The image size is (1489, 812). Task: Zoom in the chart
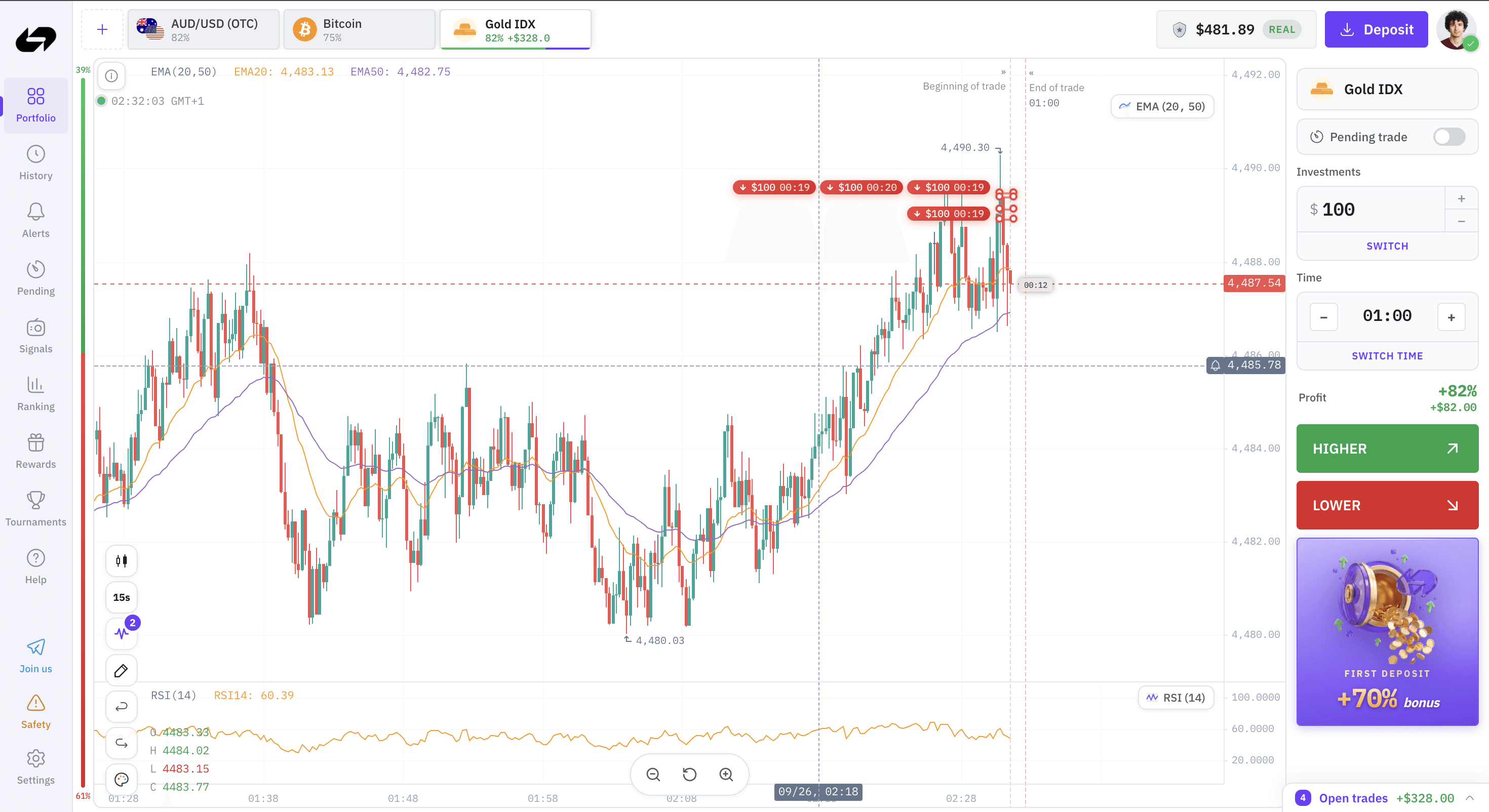point(726,775)
